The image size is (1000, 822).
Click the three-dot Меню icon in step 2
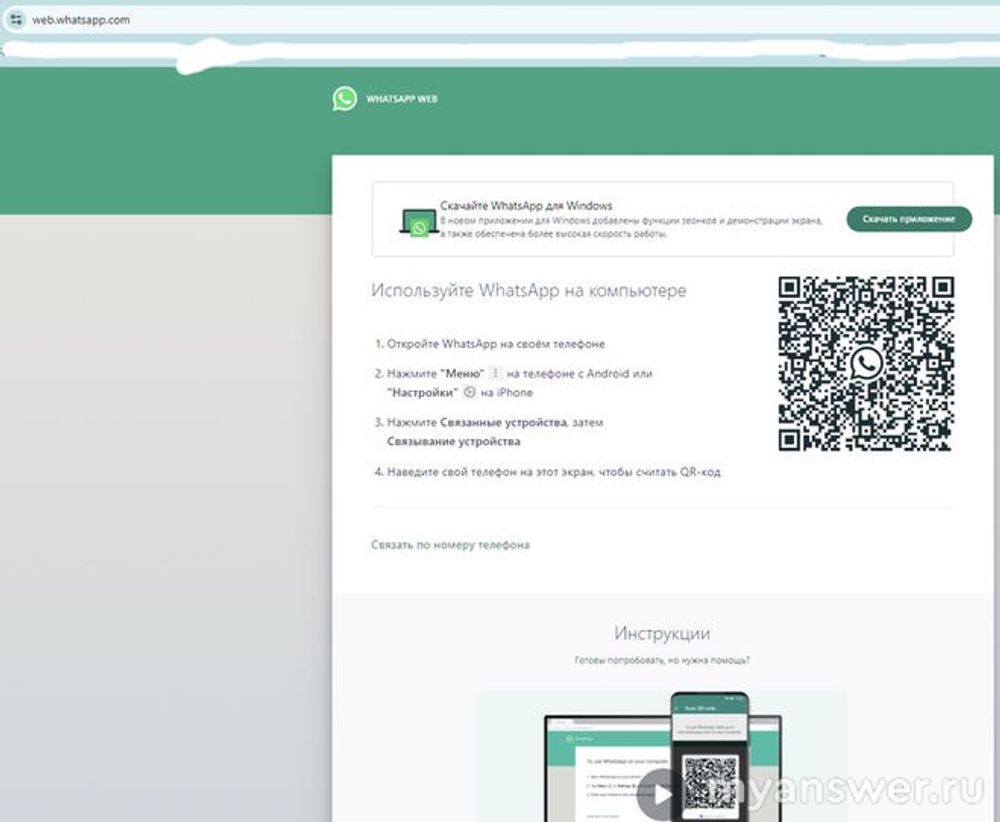494,373
